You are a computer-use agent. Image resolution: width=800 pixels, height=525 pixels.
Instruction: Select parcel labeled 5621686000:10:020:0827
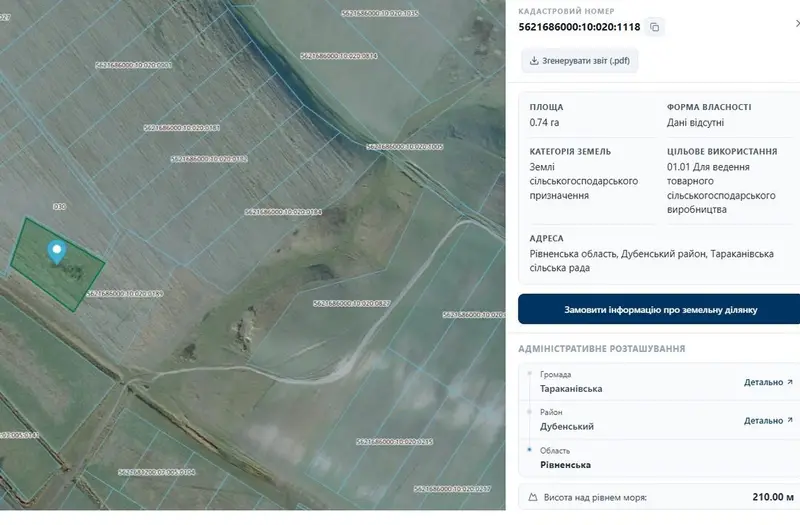[x=352, y=304]
